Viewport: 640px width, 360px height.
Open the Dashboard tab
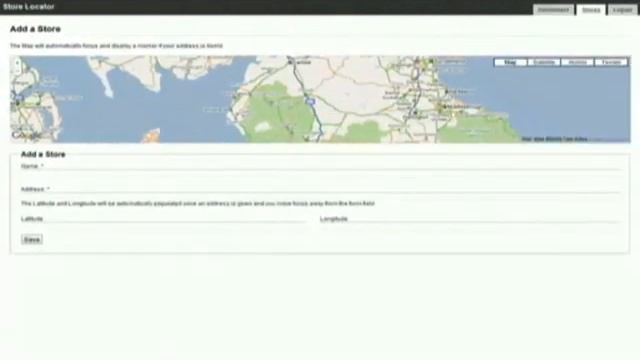point(553,10)
